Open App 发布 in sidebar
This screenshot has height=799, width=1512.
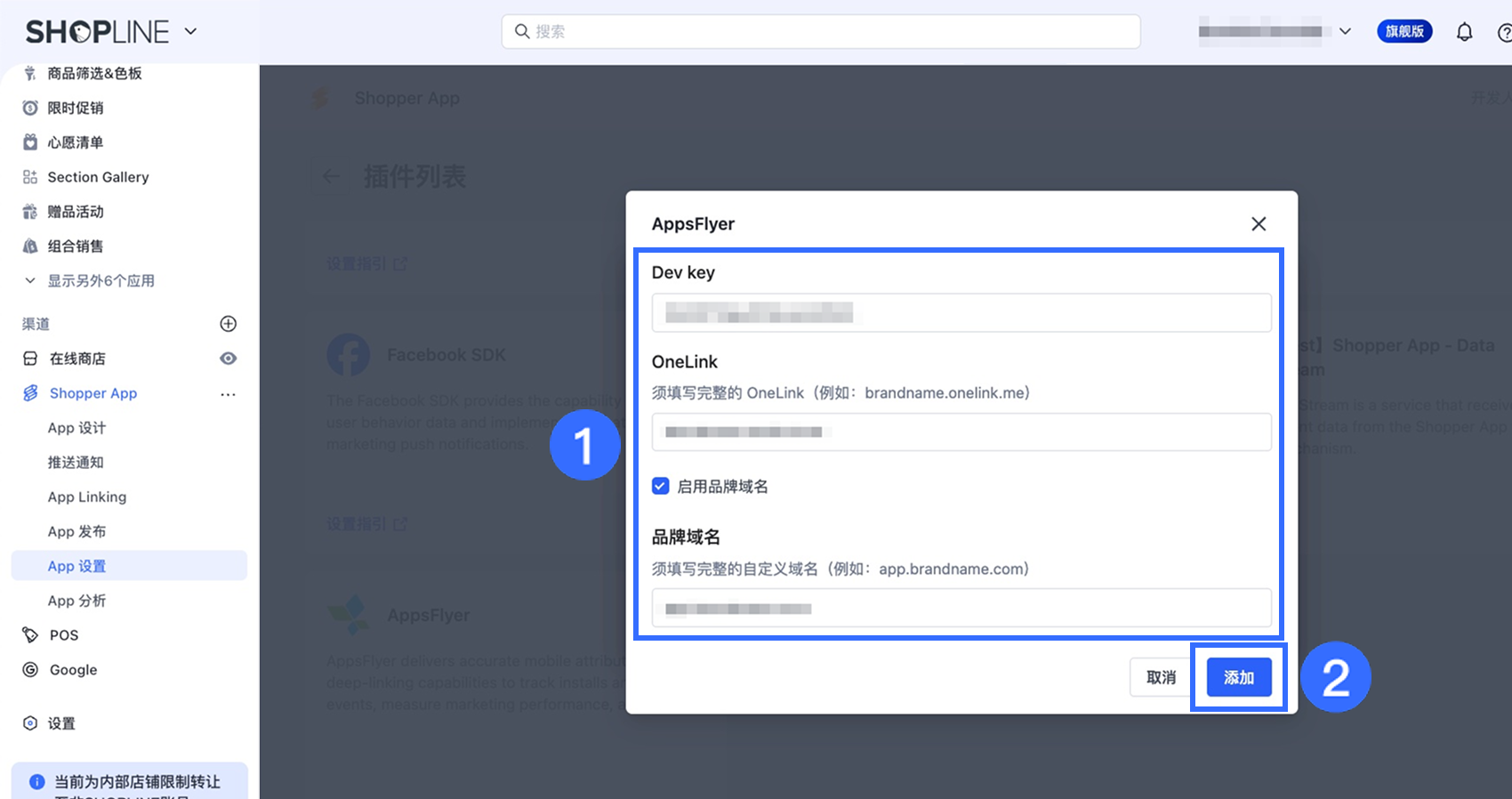tap(76, 532)
